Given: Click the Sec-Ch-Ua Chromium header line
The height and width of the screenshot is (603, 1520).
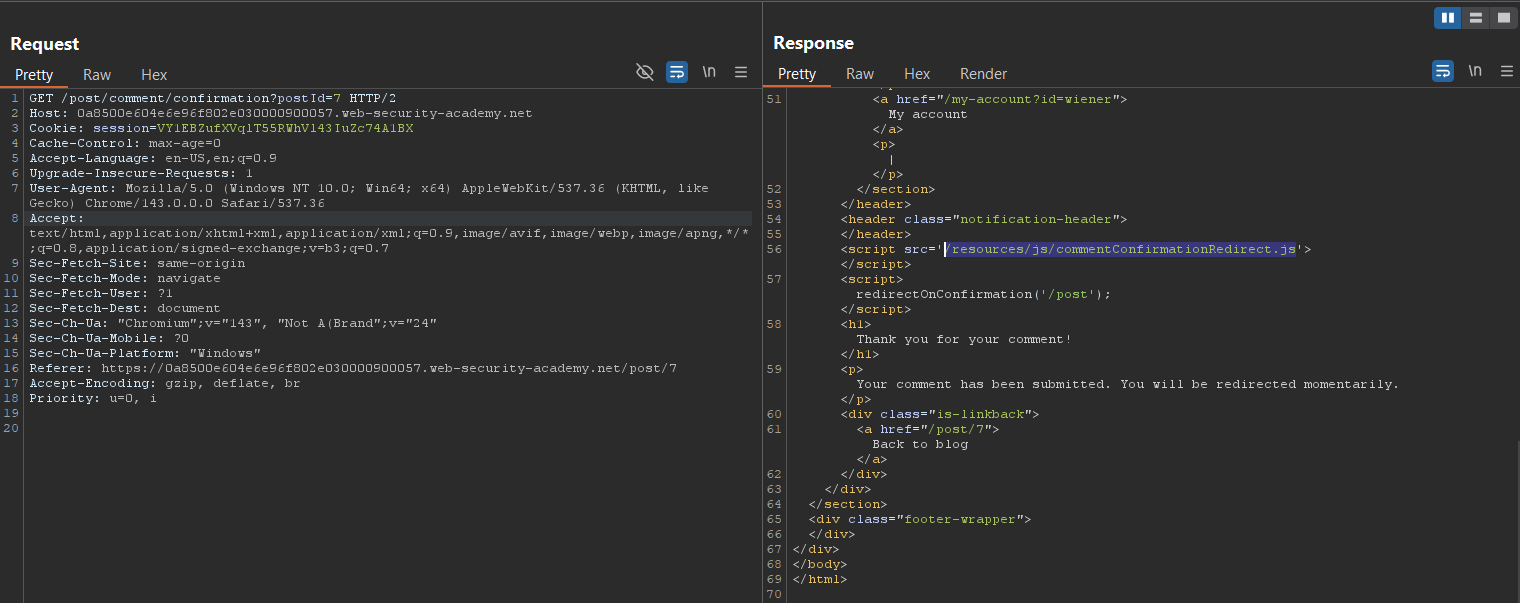Looking at the screenshot, I should pos(233,324).
